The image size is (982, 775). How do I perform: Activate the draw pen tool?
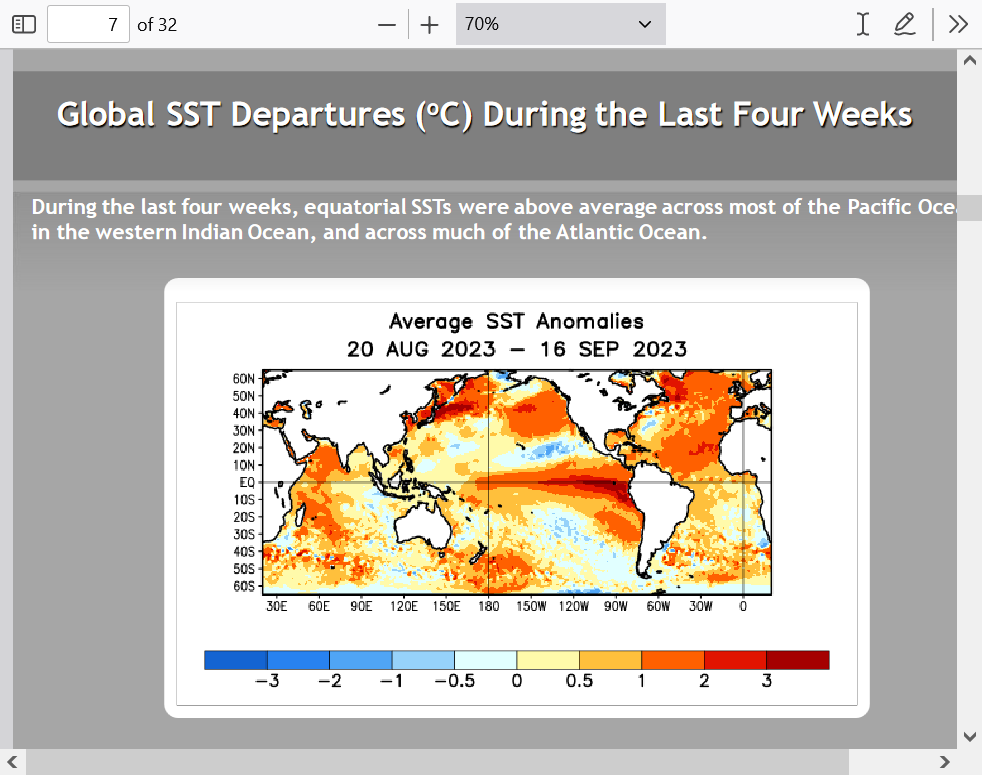pos(905,24)
